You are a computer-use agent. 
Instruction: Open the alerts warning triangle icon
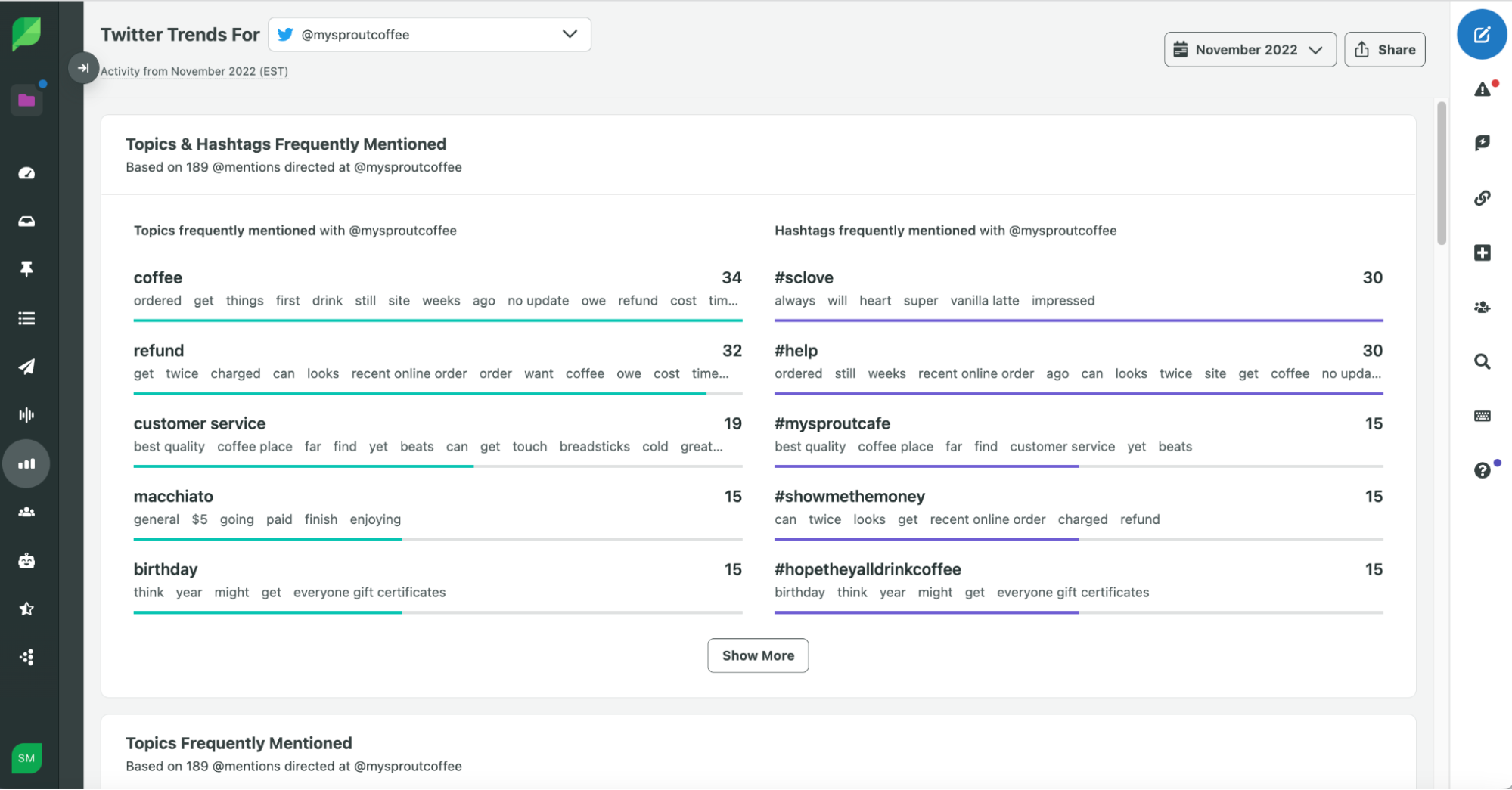coord(1482,90)
